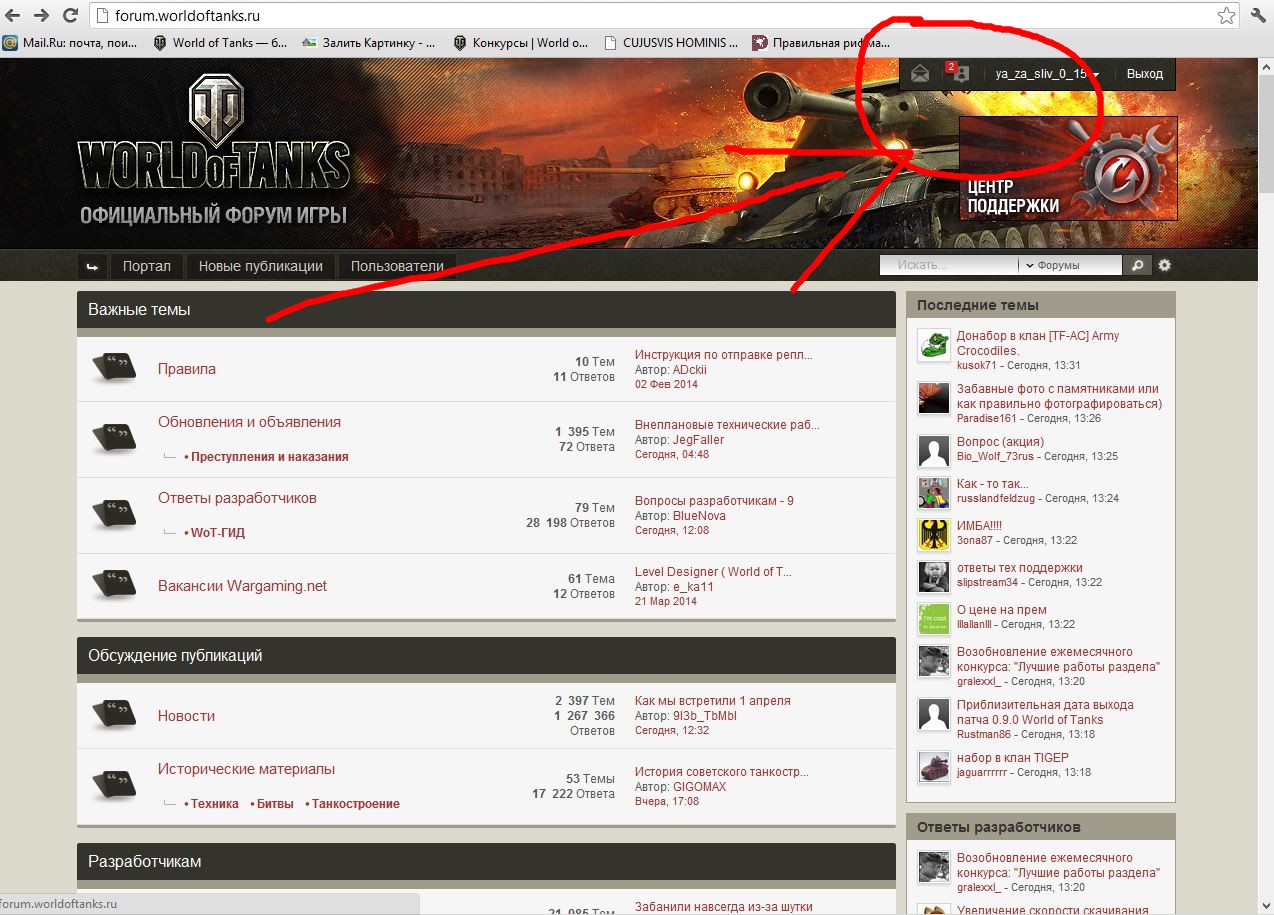Screen dimensions: 1274x915
Task: Bookmark page with the star icon
Action: pyautogui.click(x=1225, y=15)
